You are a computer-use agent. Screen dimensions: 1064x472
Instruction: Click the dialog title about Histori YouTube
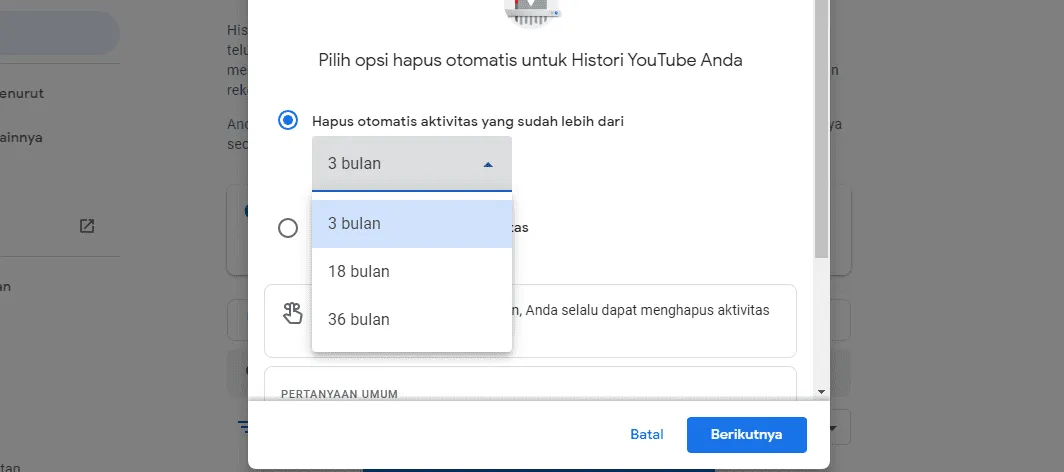[531, 60]
